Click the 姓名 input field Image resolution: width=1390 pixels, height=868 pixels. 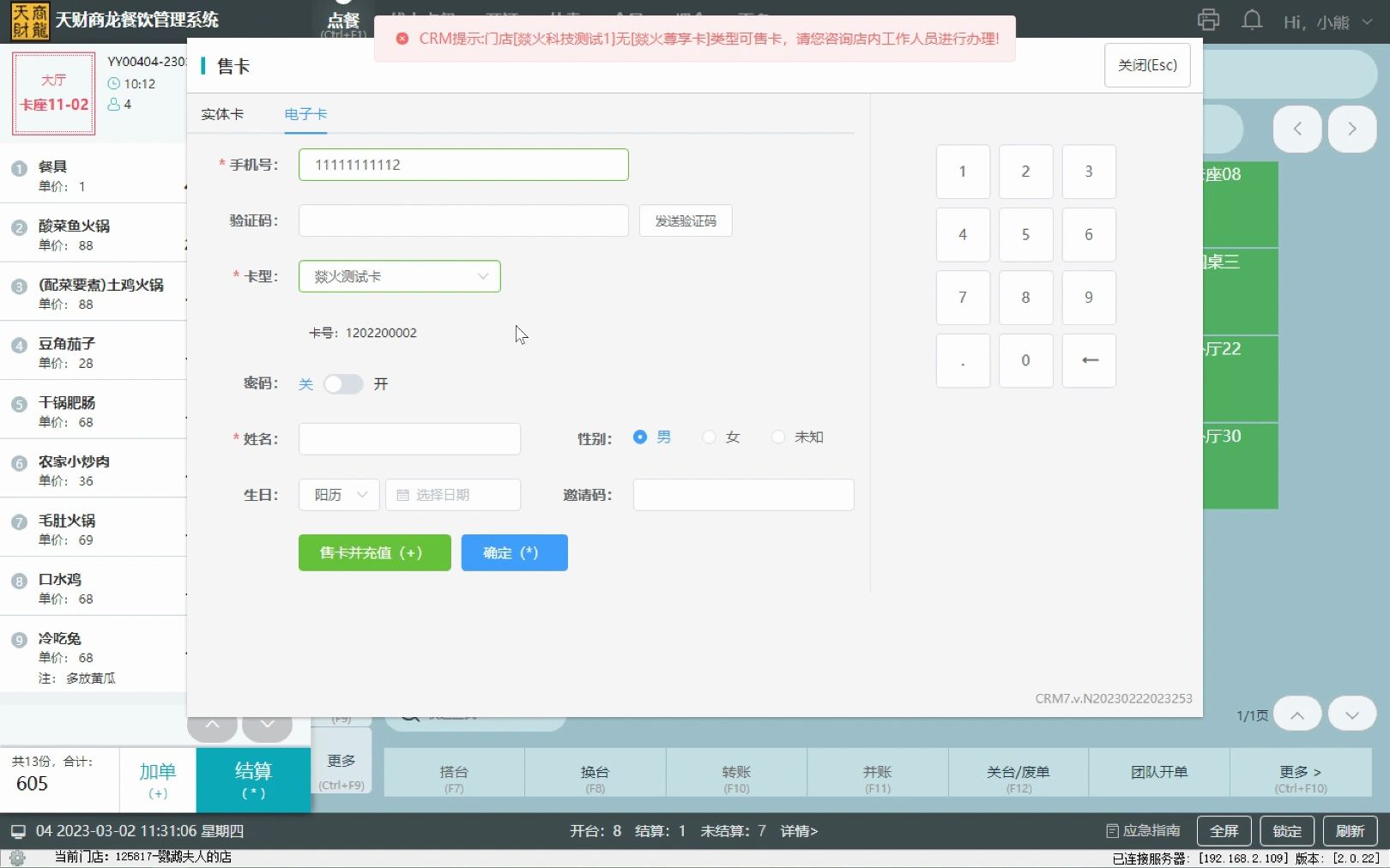point(409,438)
